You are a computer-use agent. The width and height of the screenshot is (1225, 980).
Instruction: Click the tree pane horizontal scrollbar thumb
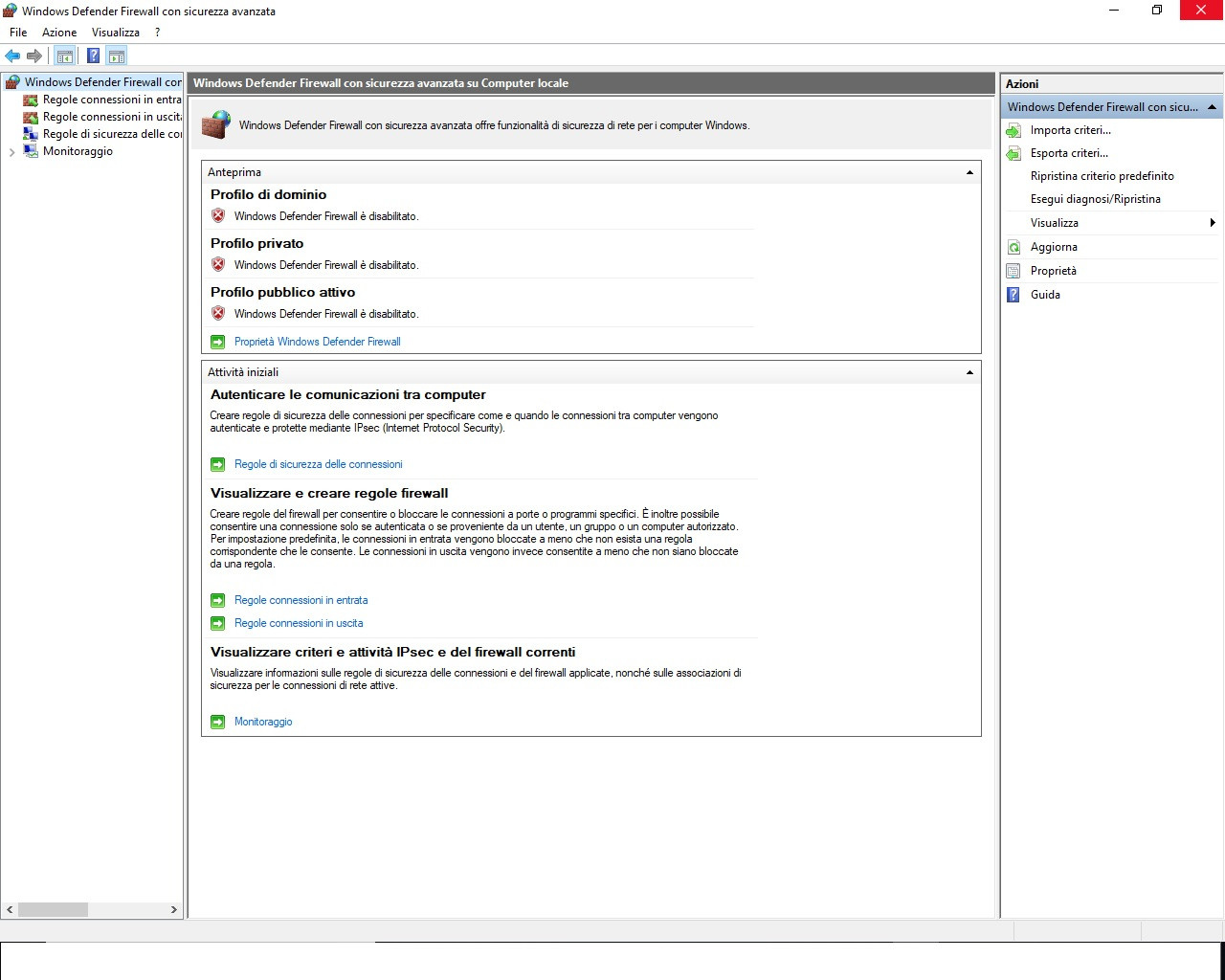pyautogui.click(x=53, y=909)
